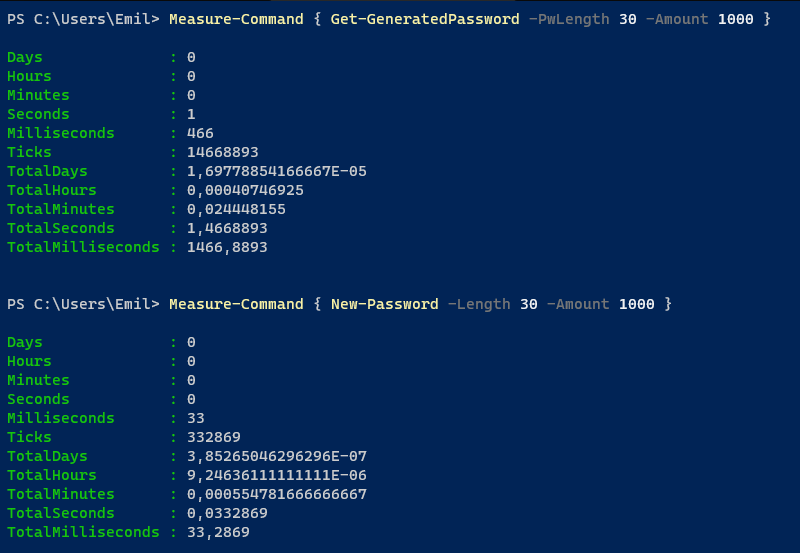Click the TotalMilliseconds value 33,2869
The height and width of the screenshot is (553, 800).
tap(218, 532)
